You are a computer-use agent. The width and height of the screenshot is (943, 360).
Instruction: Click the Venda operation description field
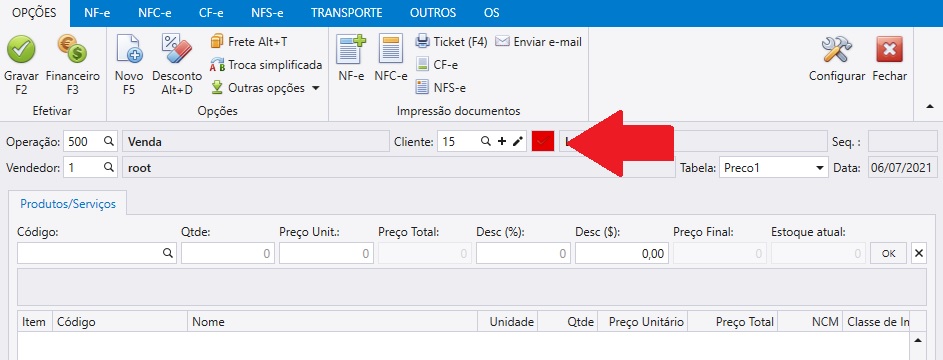[256, 142]
